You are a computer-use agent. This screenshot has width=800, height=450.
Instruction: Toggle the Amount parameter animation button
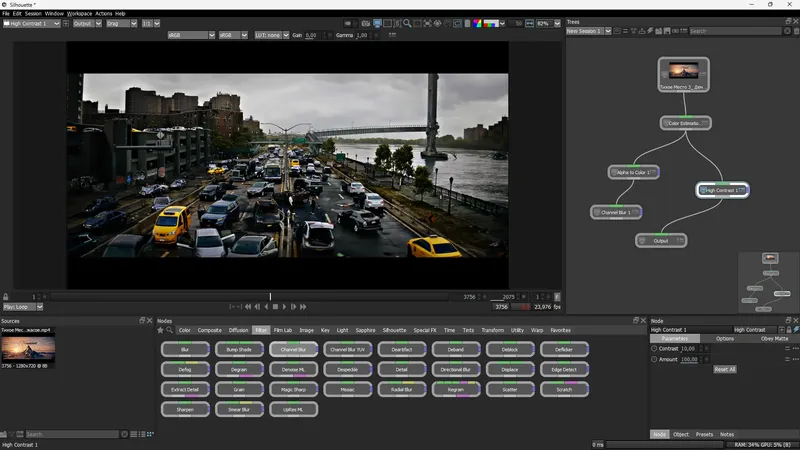[x=655, y=359]
